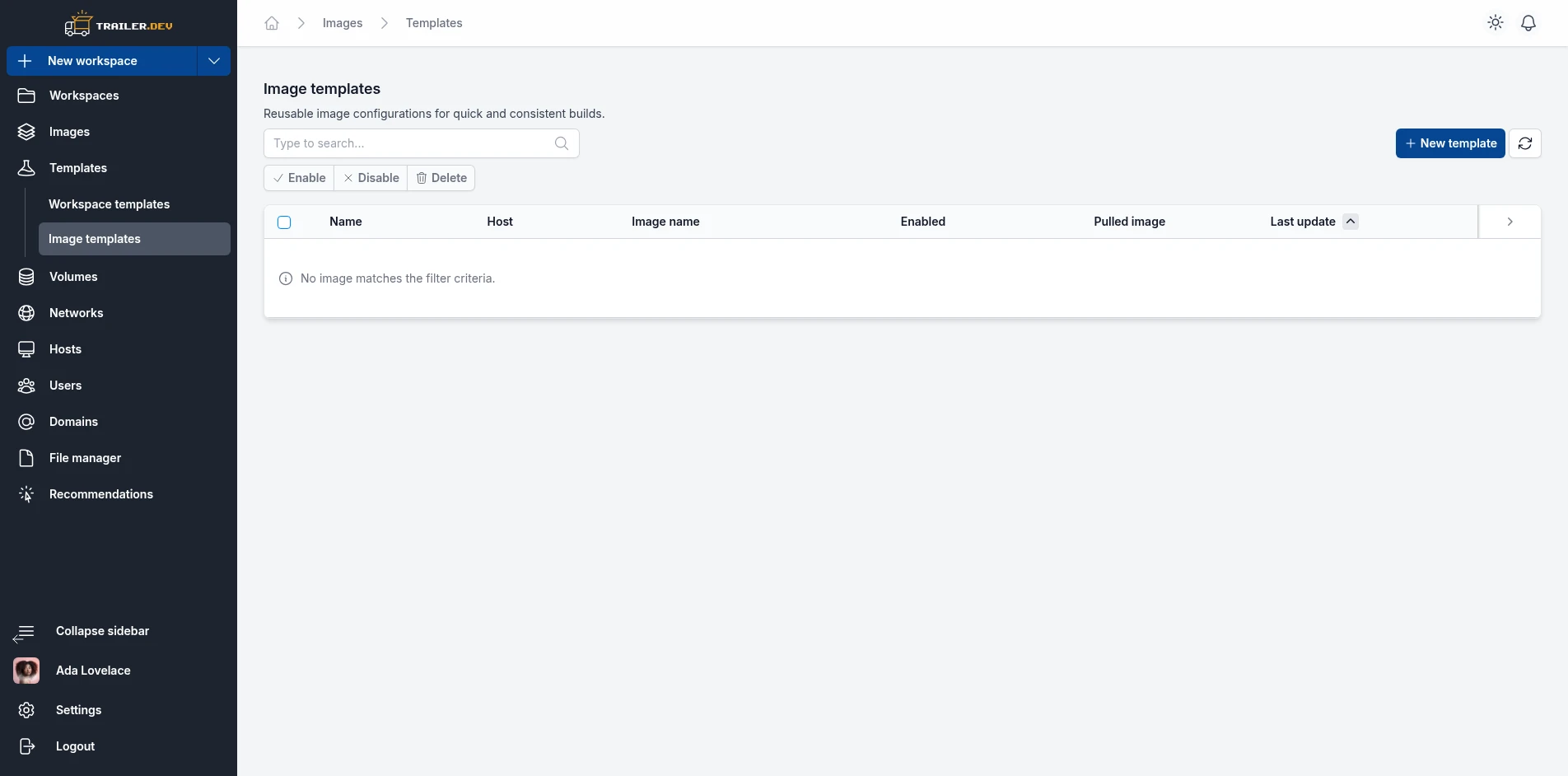Toggle Last update sort arrow

pos(1351,222)
